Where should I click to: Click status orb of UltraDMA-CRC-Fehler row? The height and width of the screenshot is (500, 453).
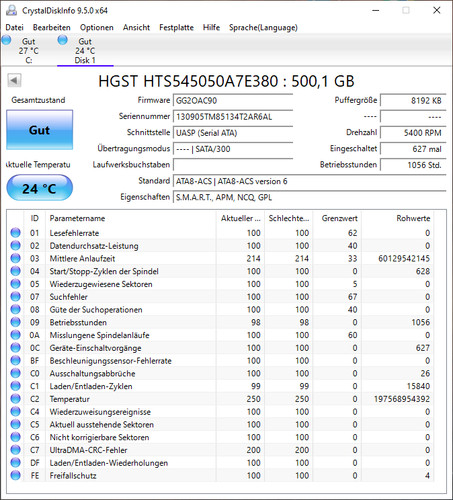15,450
